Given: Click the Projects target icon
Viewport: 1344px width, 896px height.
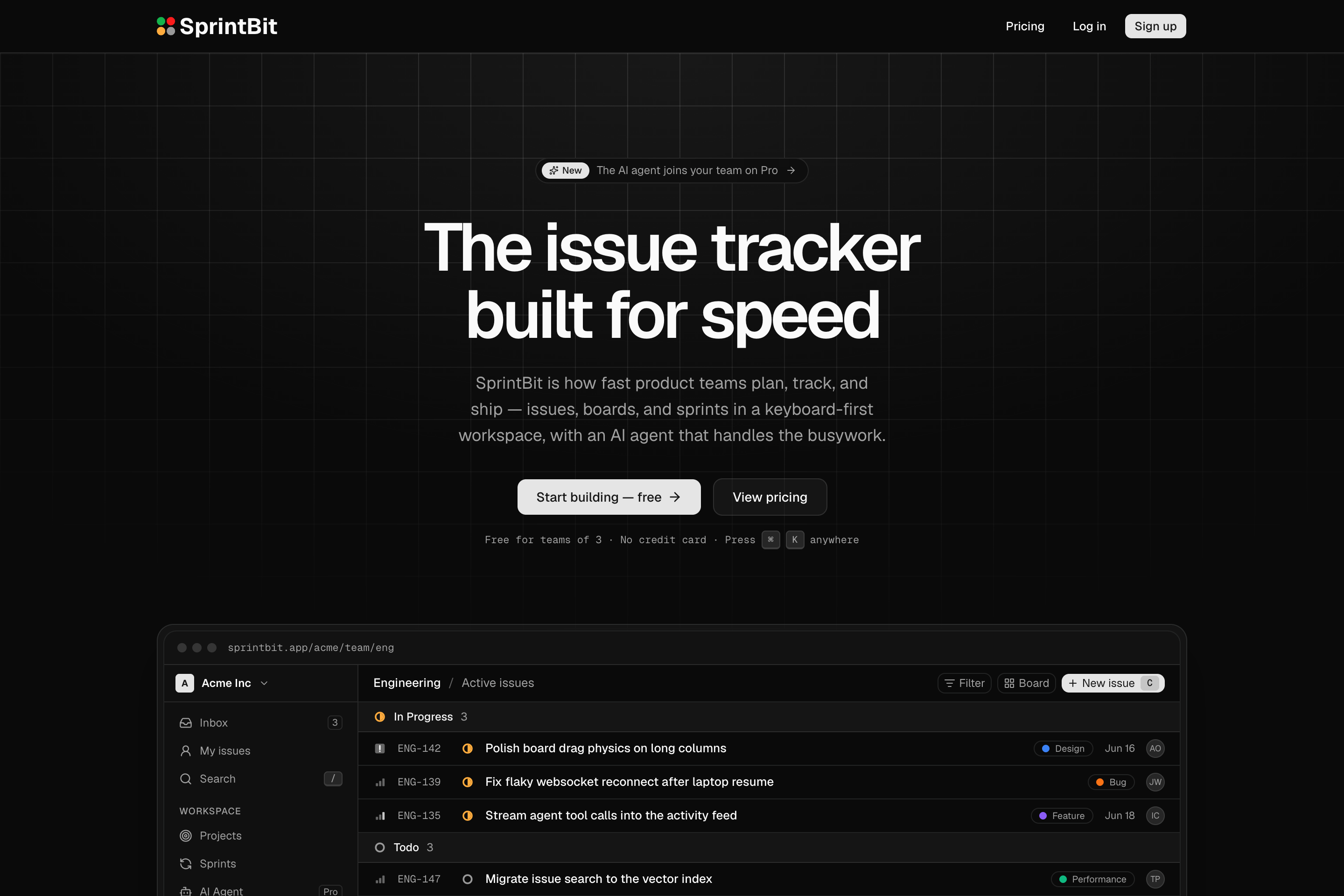Looking at the screenshot, I should coord(186,835).
